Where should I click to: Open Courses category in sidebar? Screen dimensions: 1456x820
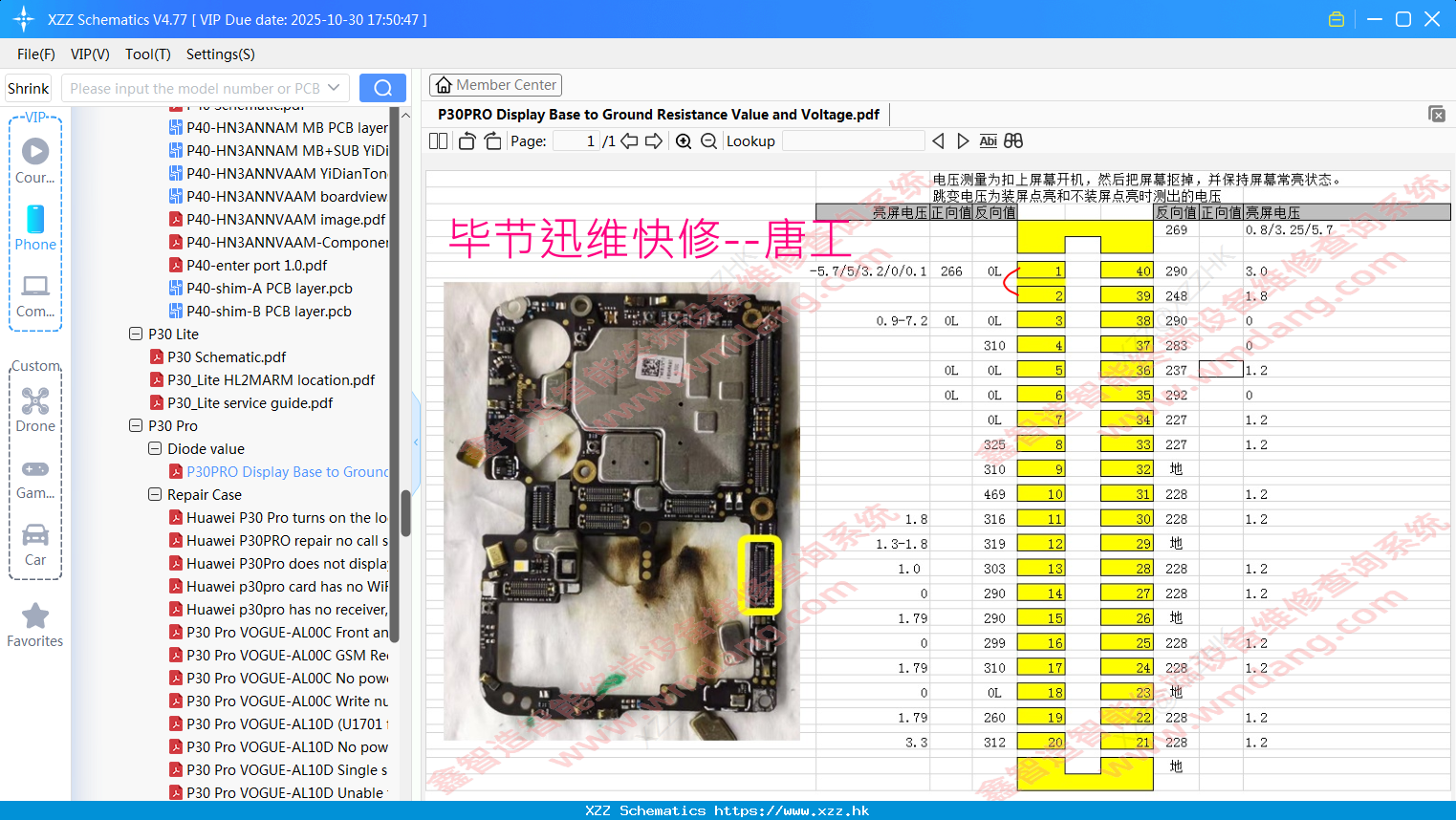pos(35,161)
